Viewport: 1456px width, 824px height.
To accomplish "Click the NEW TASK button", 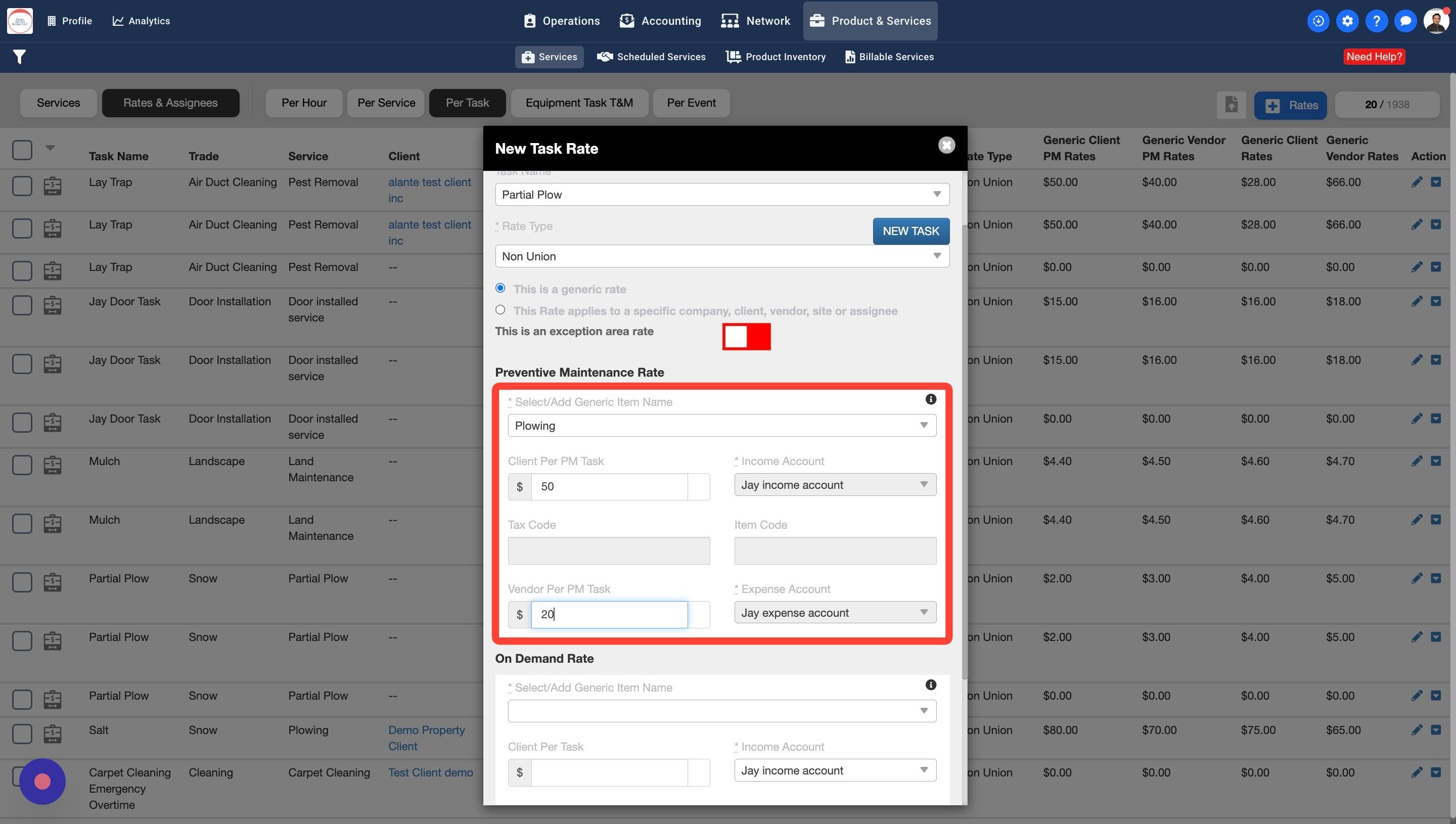I will point(911,231).
